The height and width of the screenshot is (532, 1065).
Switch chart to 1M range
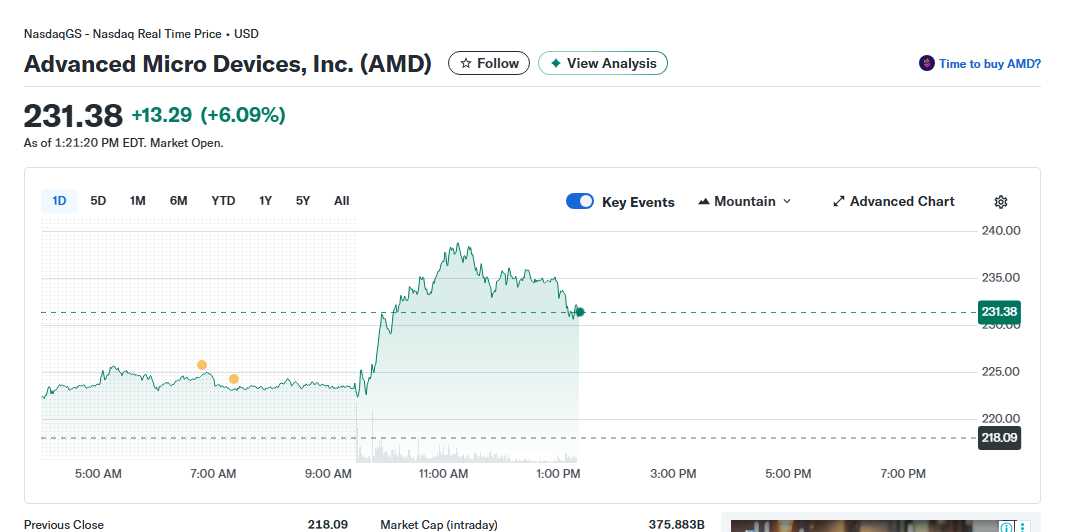[x=138, y=200]
